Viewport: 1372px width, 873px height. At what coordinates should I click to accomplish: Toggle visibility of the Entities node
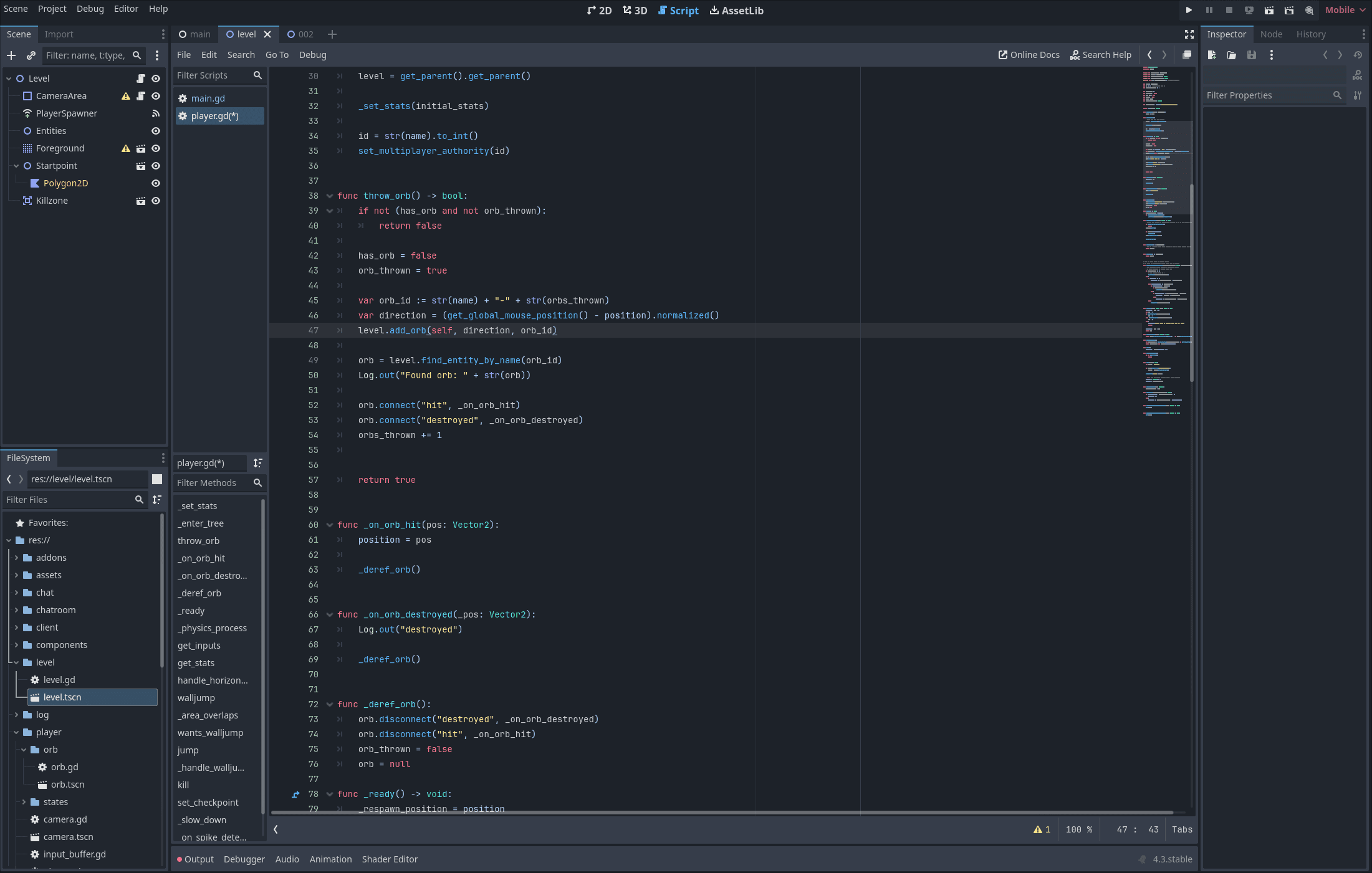pos(156,131)
